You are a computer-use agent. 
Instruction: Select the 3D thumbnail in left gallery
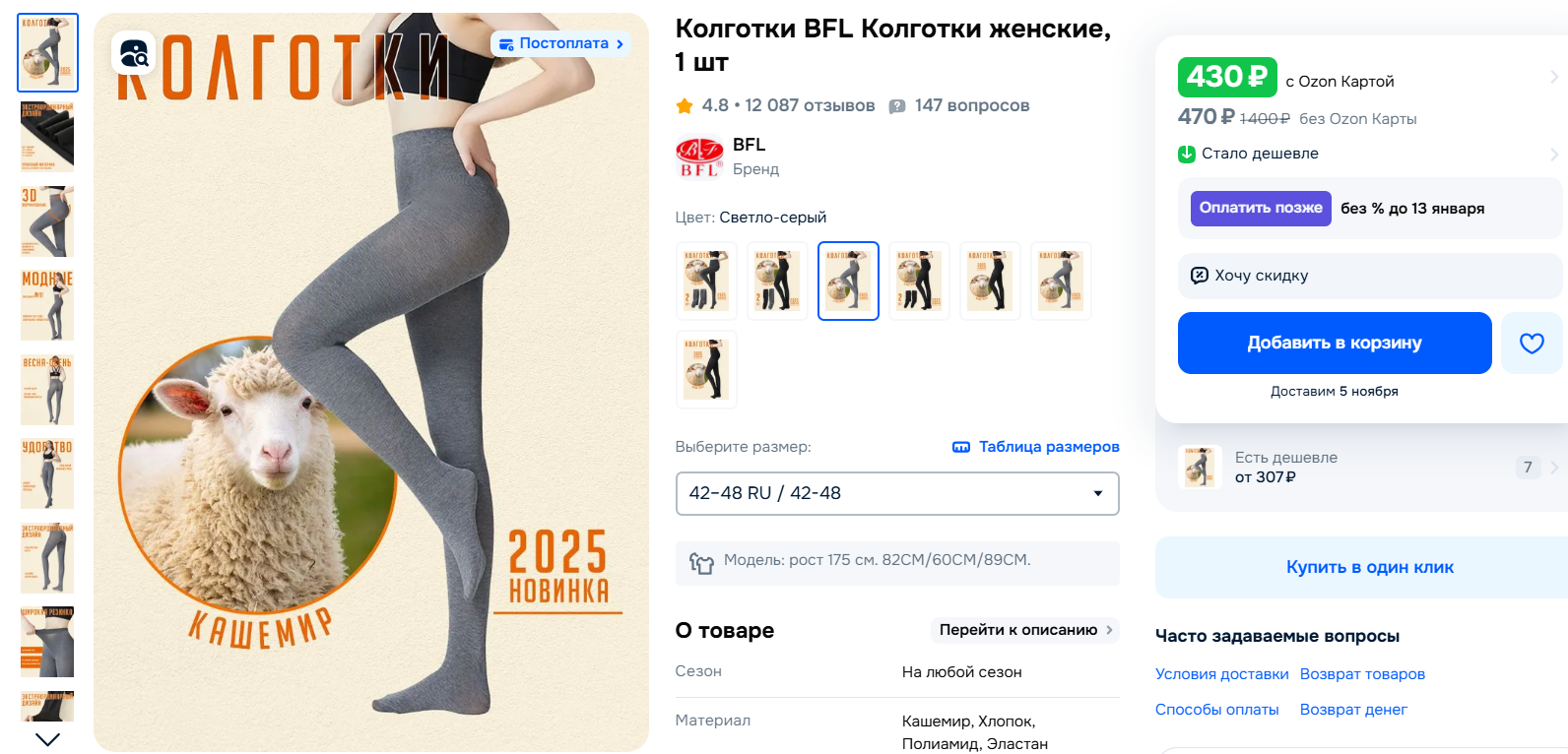47,221
